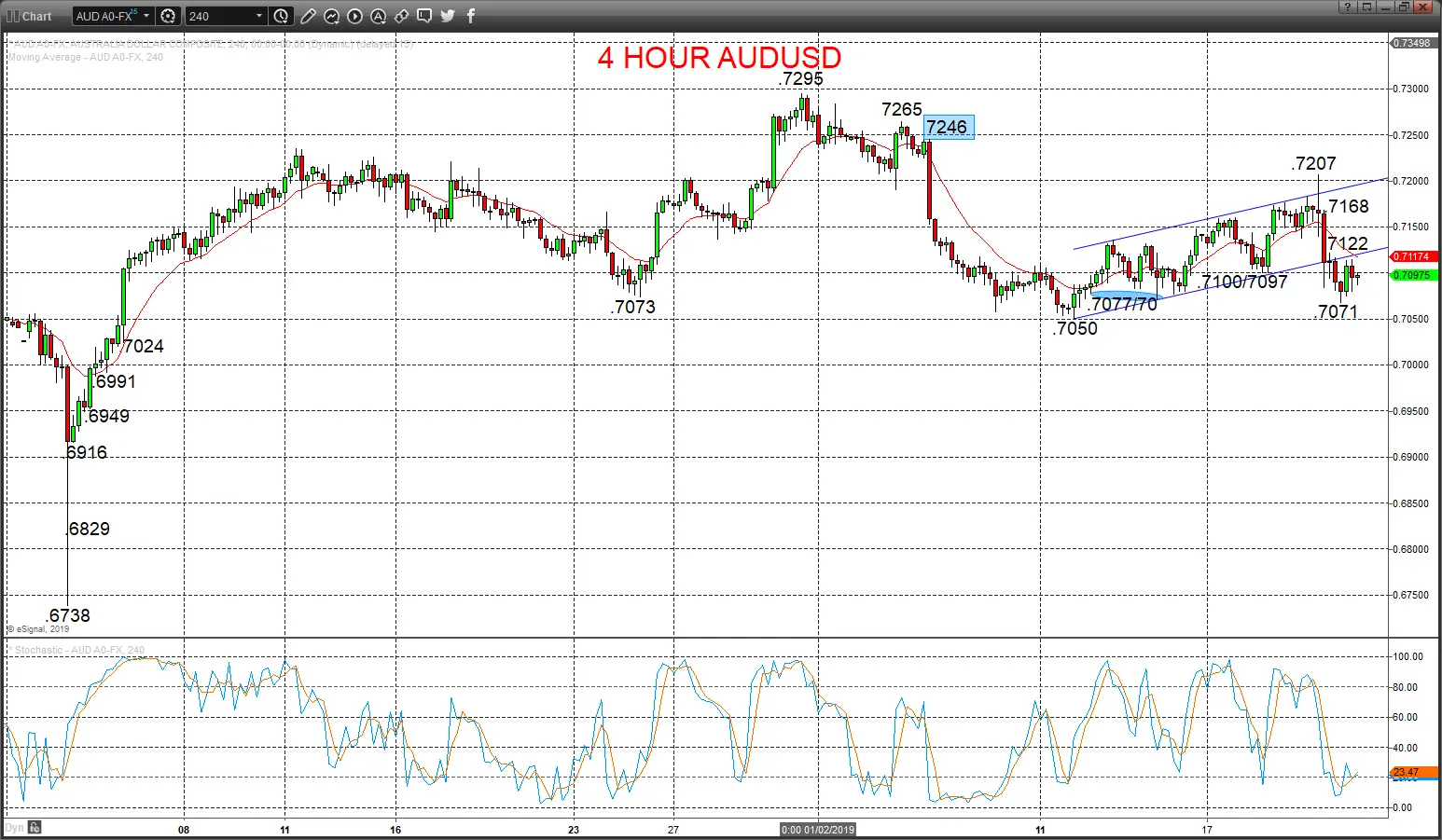This screenshot has height=840, width=1442.
Task: Expand the 240 interval dropdown
Action: coord(258,16)
